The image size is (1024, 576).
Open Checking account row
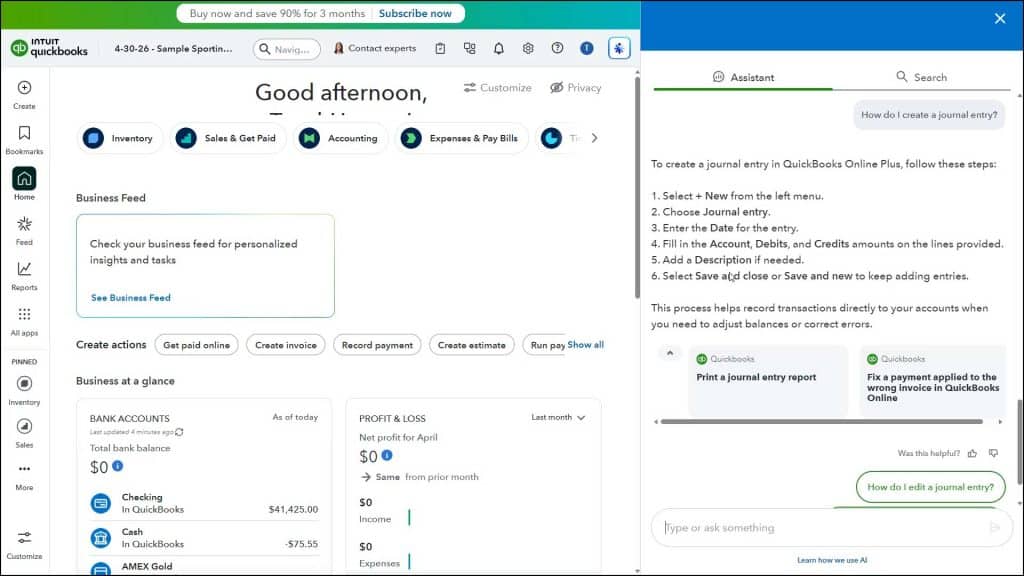pos(204,504)
